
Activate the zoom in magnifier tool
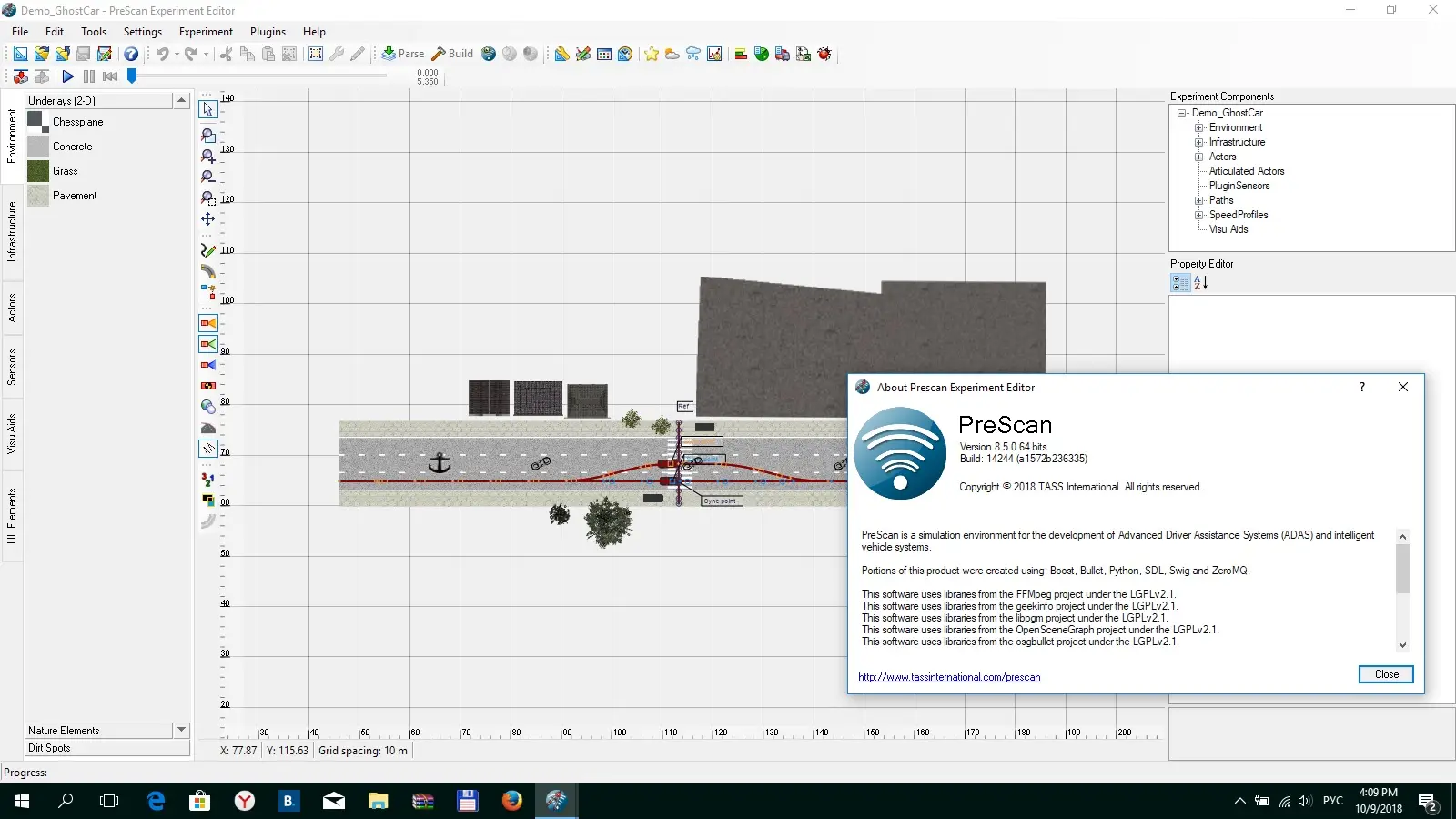click(x=208, y=156)
